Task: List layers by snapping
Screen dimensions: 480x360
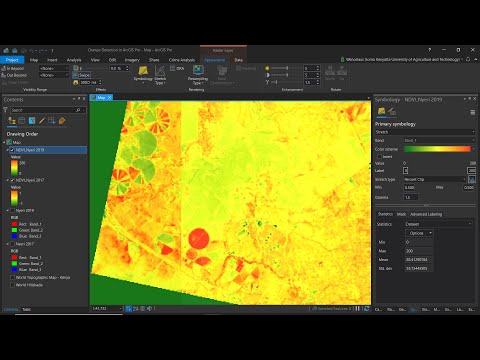Action: pos(52,121)
